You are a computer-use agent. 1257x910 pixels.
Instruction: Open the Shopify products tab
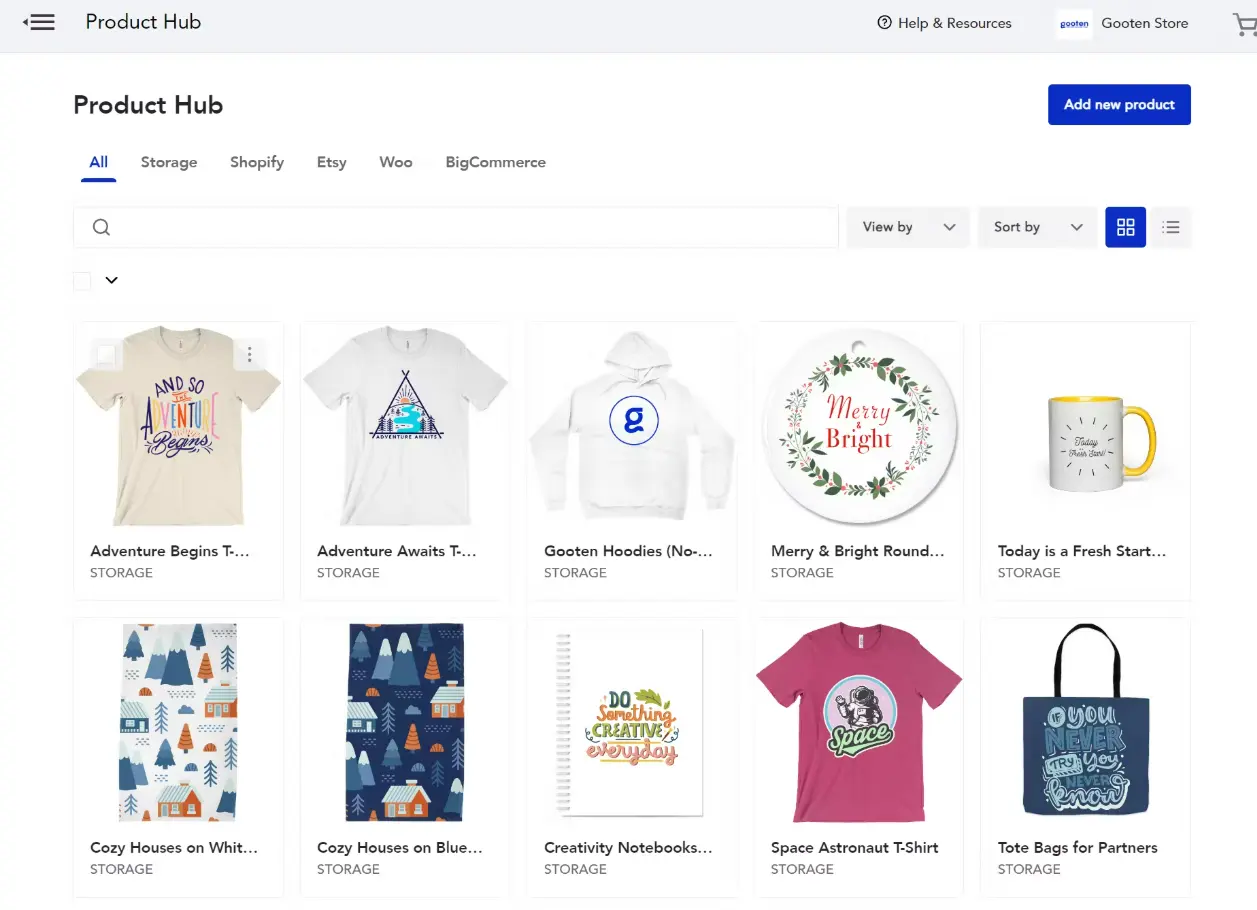point(256,162)
